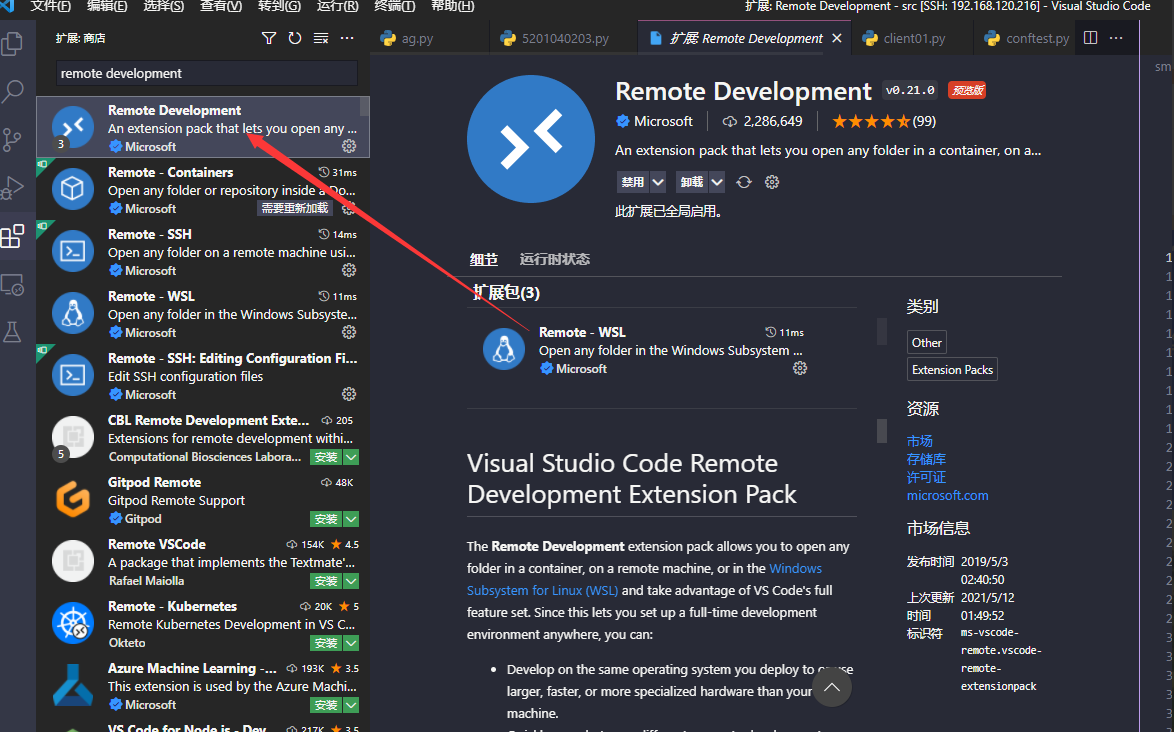This screenshot has width=1174, height=732.
Task: Open manage gear for Remote - SSH: Editing Configuration
Action: [x=349, y=394]
